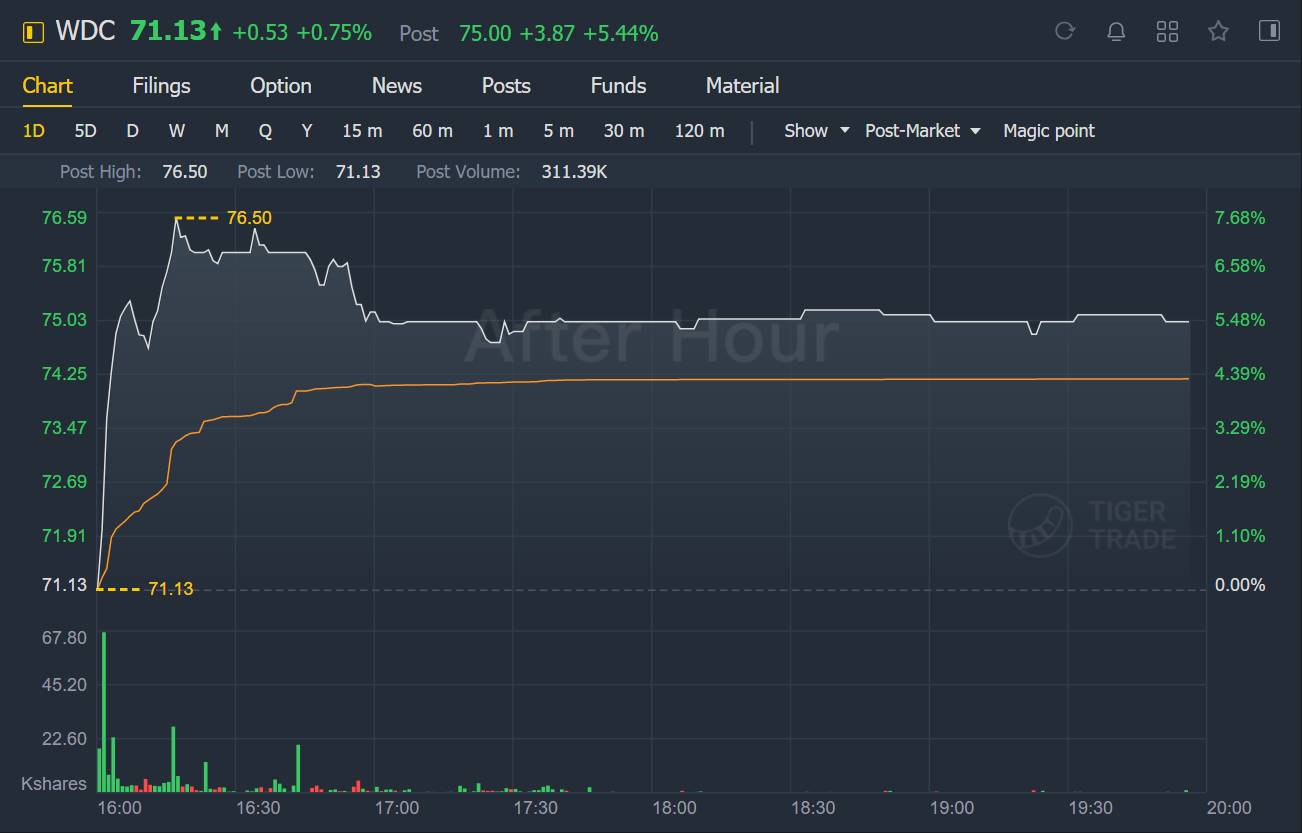
Task: Click the 16:30 time axis label
Action: (x=258, y=808)
